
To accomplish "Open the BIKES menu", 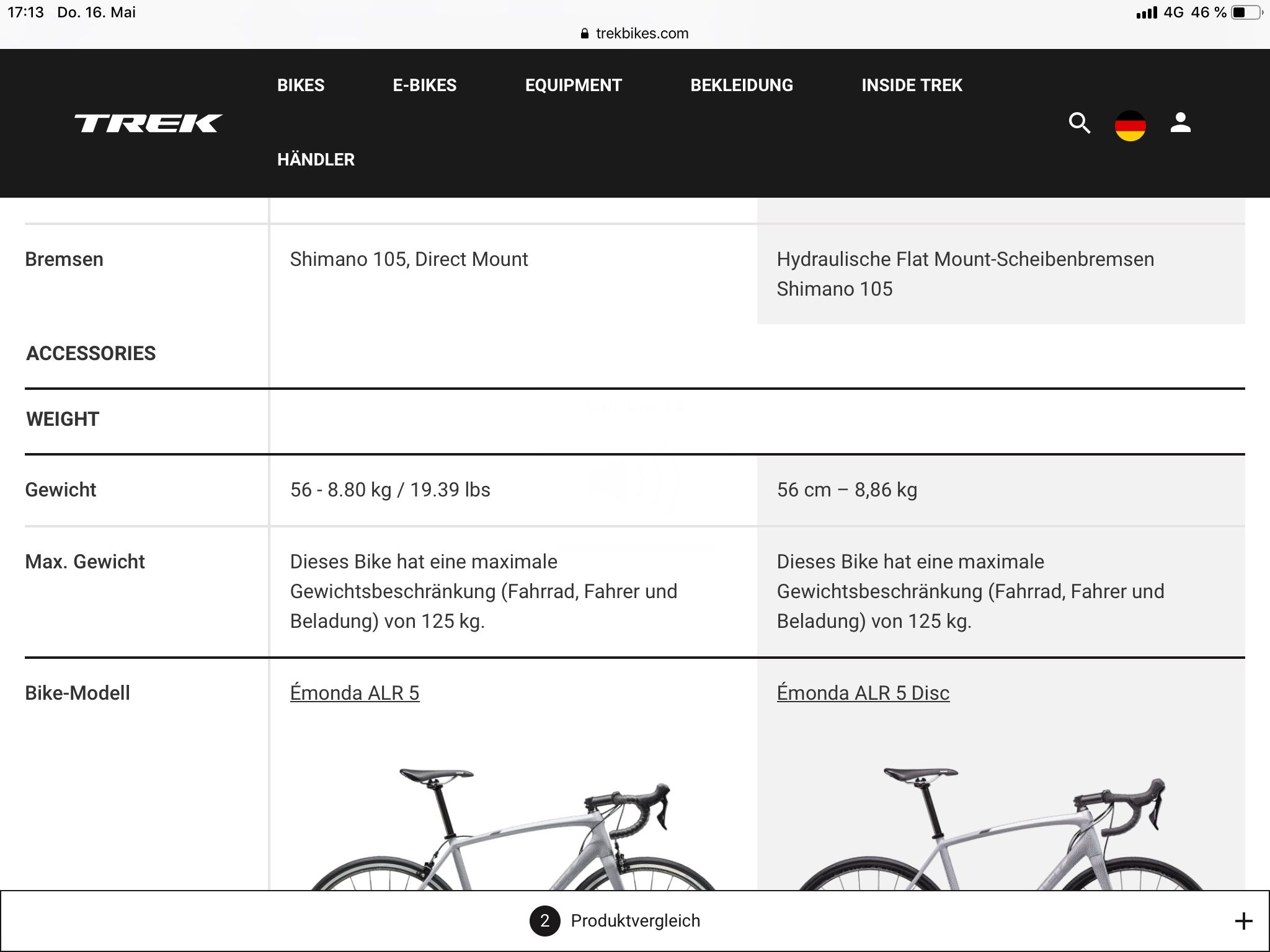I will pyautogui.click(x=301, y=86).
